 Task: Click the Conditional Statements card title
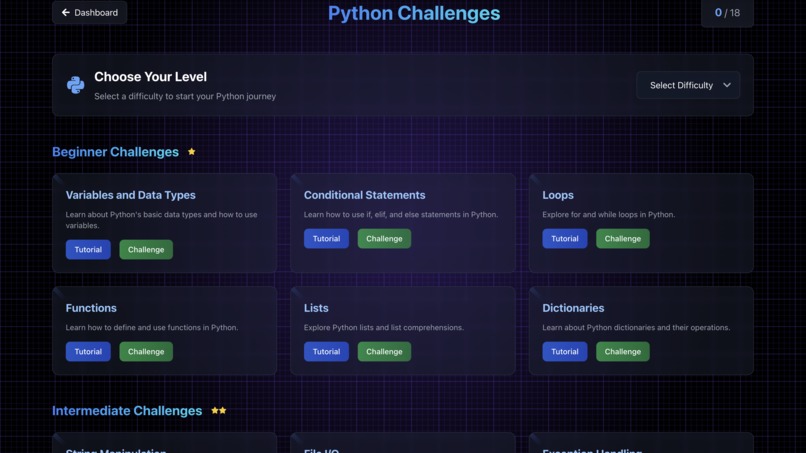(364, 195)
